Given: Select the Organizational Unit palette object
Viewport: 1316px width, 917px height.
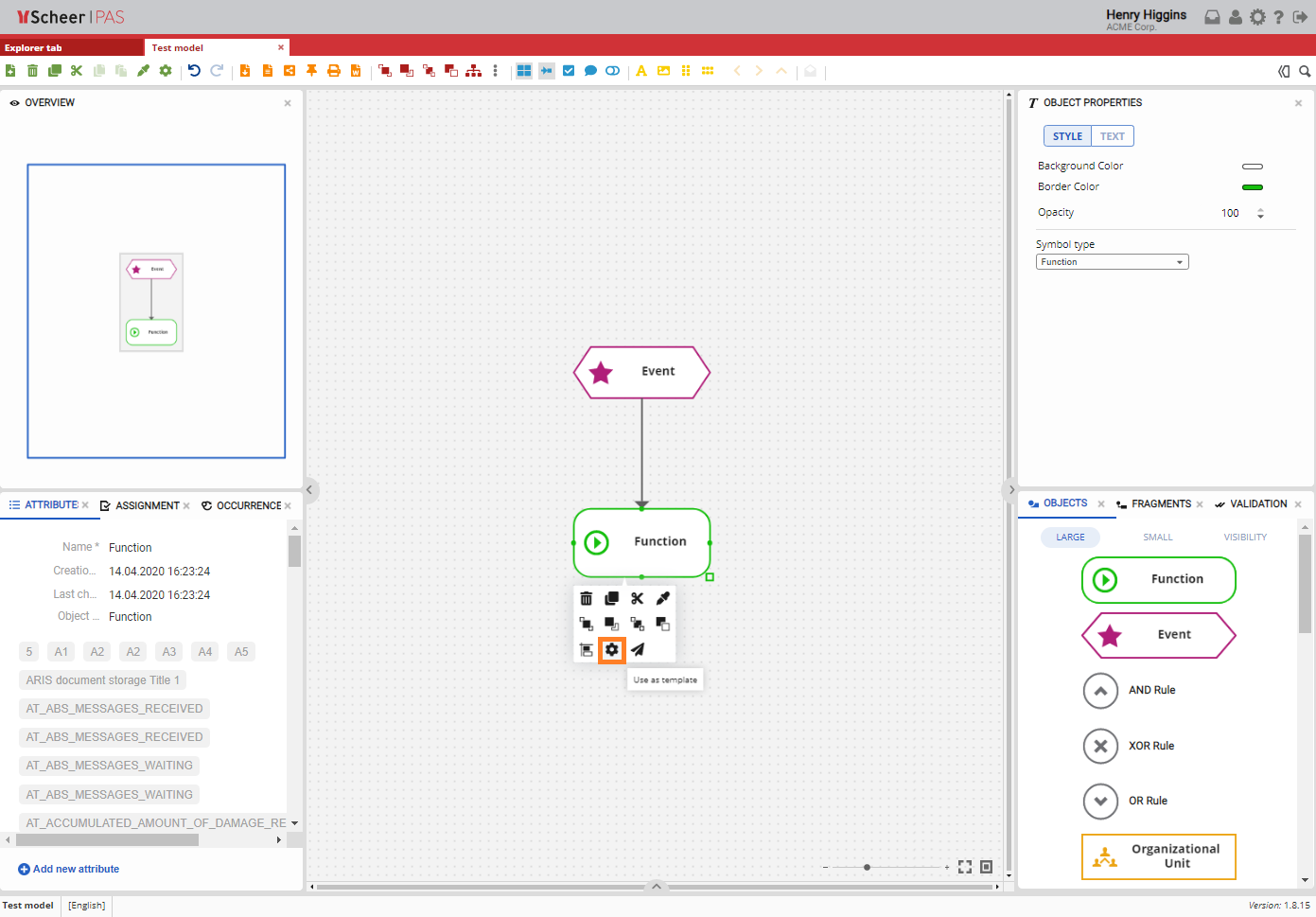Looking at the screenshot, I should click(1159, 856).
